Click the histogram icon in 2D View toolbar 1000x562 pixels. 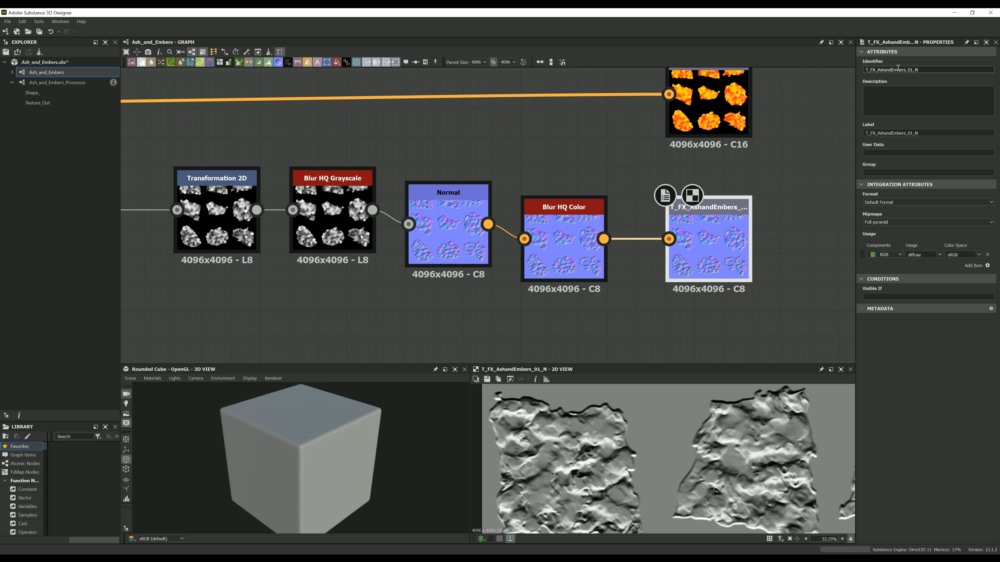click(547, 379)
